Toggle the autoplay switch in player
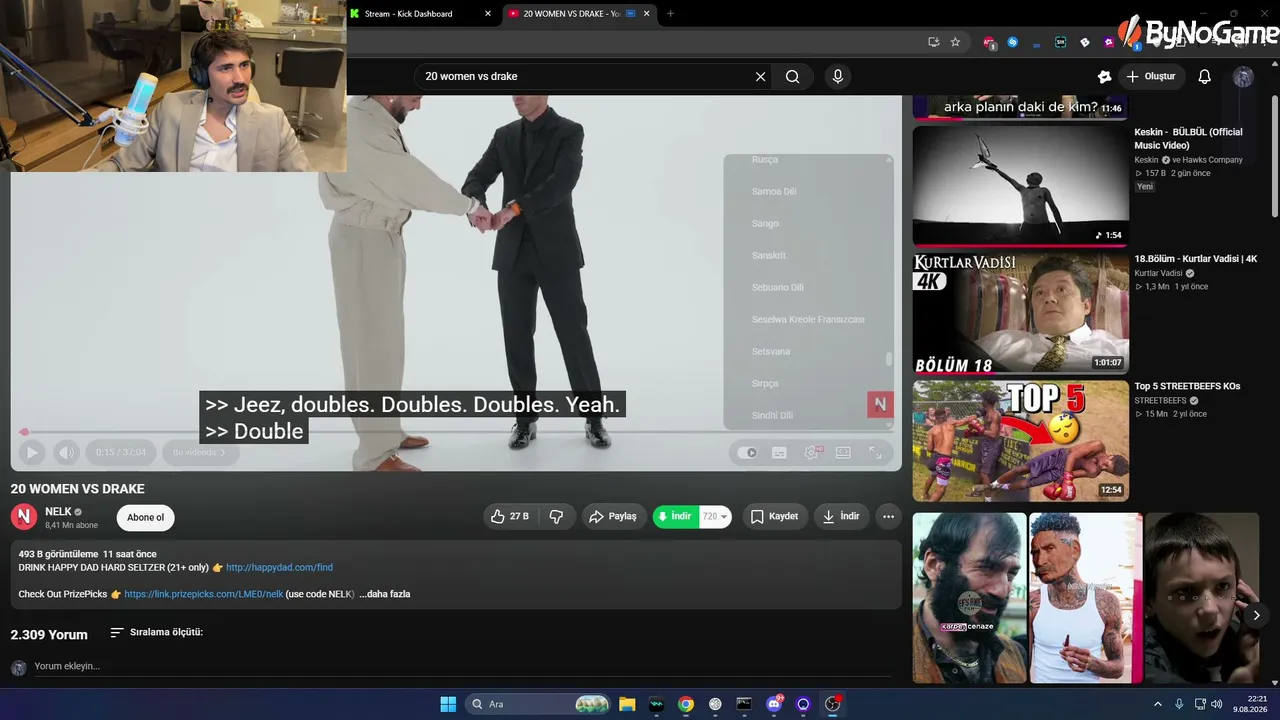The image size is (1280, 720). coord(747,453)
